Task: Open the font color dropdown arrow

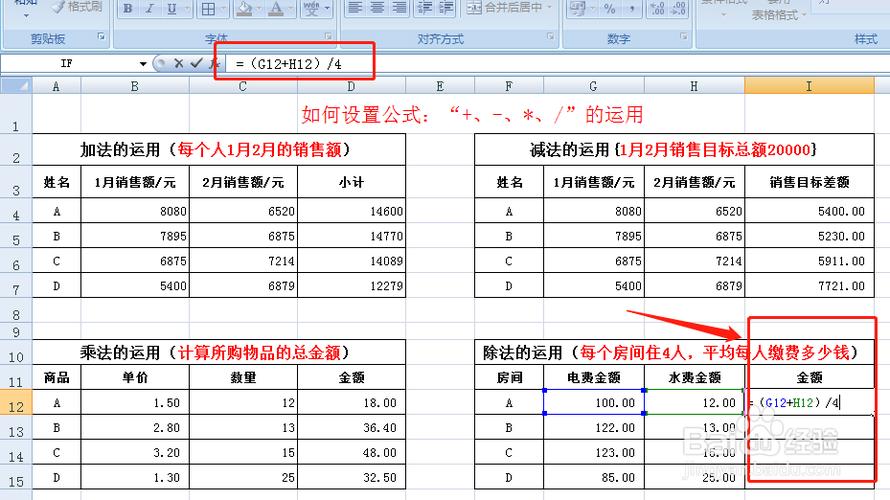Action: click(x=291, y=8)
